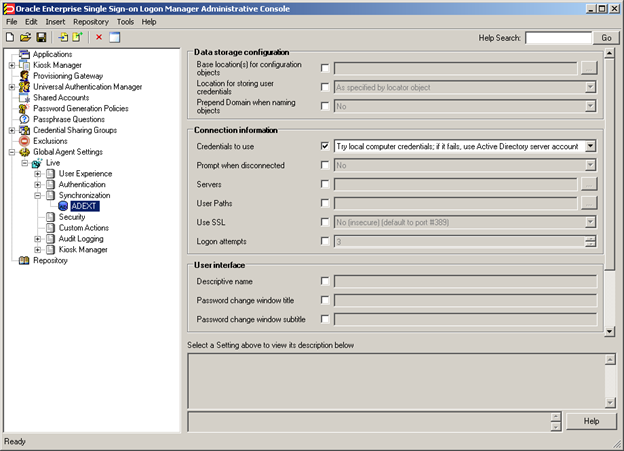The width and height of the screenshot is (624, 451).
Task: Click the Go button for Help Search
Action: click(606, 38)
